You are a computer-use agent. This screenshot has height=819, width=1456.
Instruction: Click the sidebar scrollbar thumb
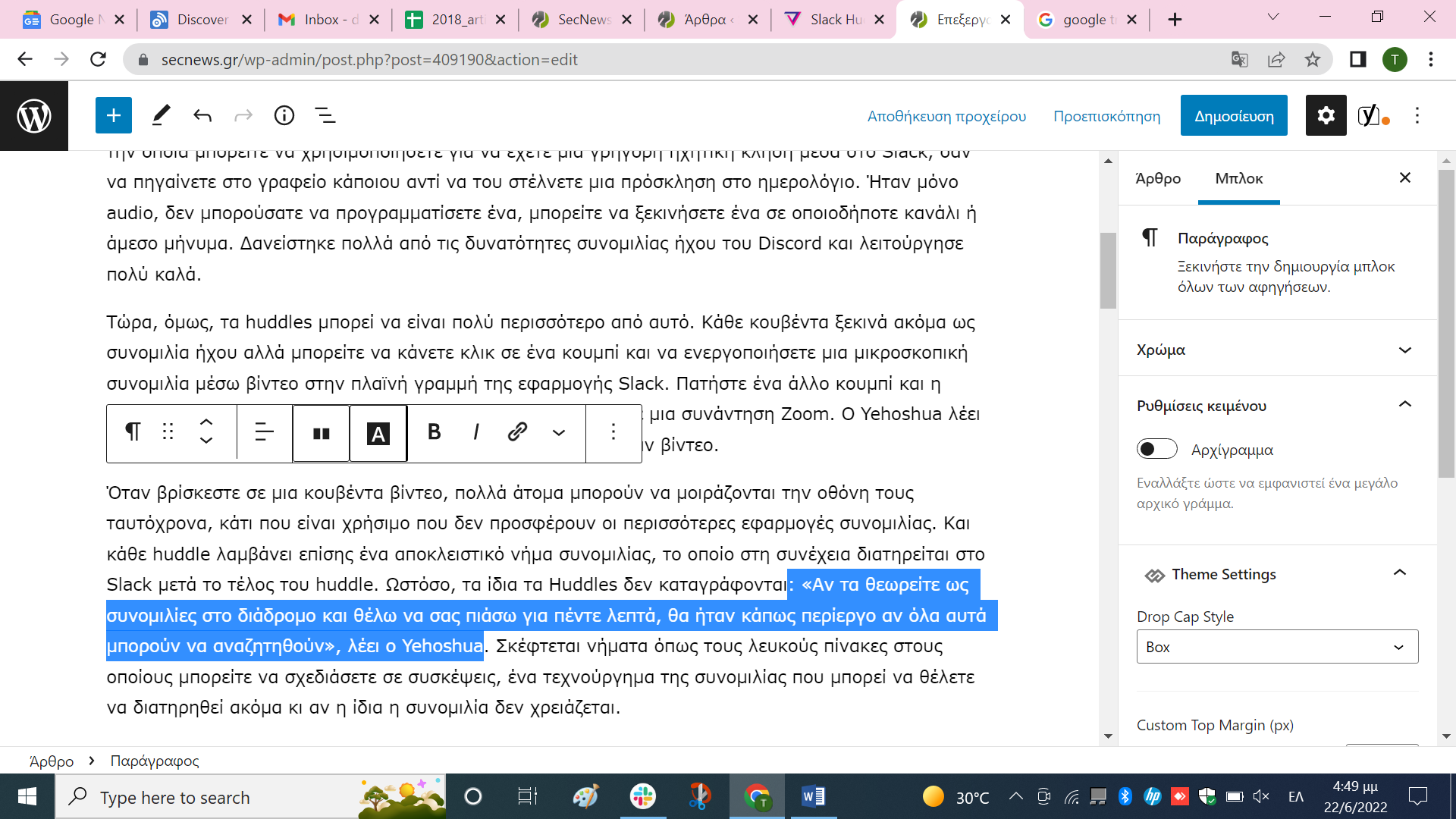point(1446,322)
